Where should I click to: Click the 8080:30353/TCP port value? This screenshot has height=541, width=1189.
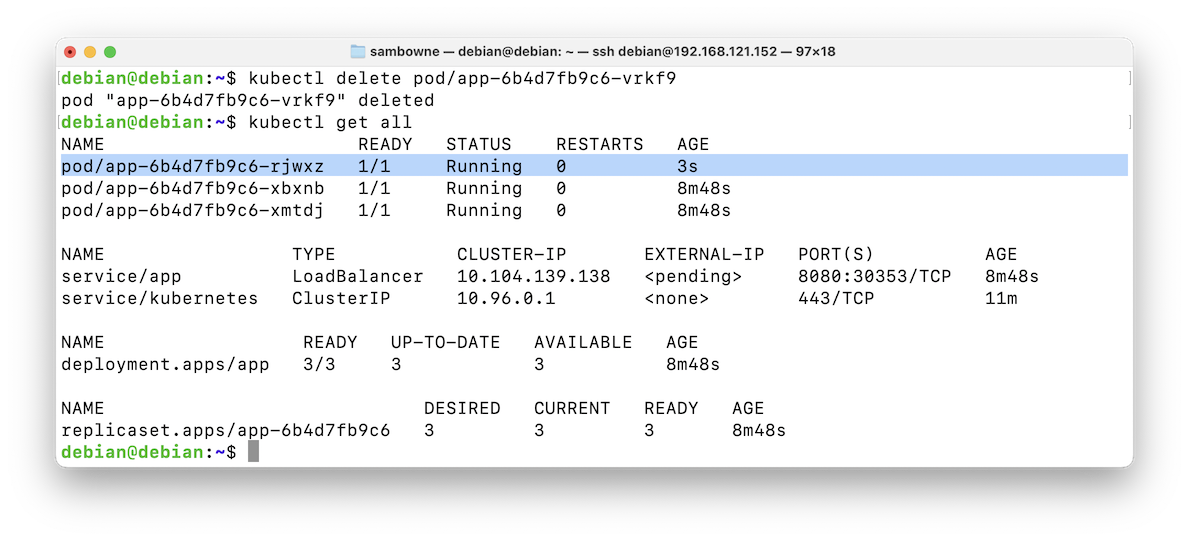875,276
